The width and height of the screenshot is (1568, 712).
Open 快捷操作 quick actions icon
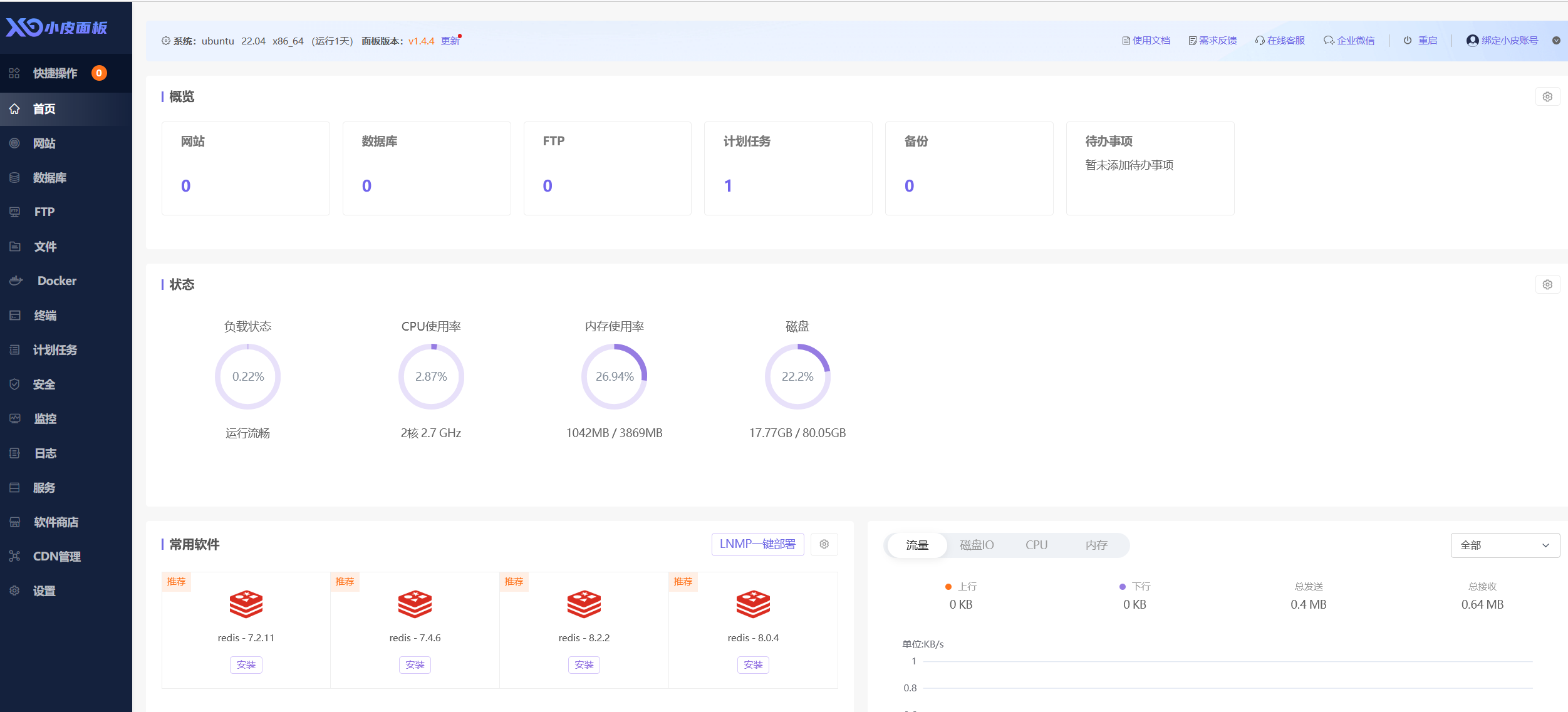(14, 73)
